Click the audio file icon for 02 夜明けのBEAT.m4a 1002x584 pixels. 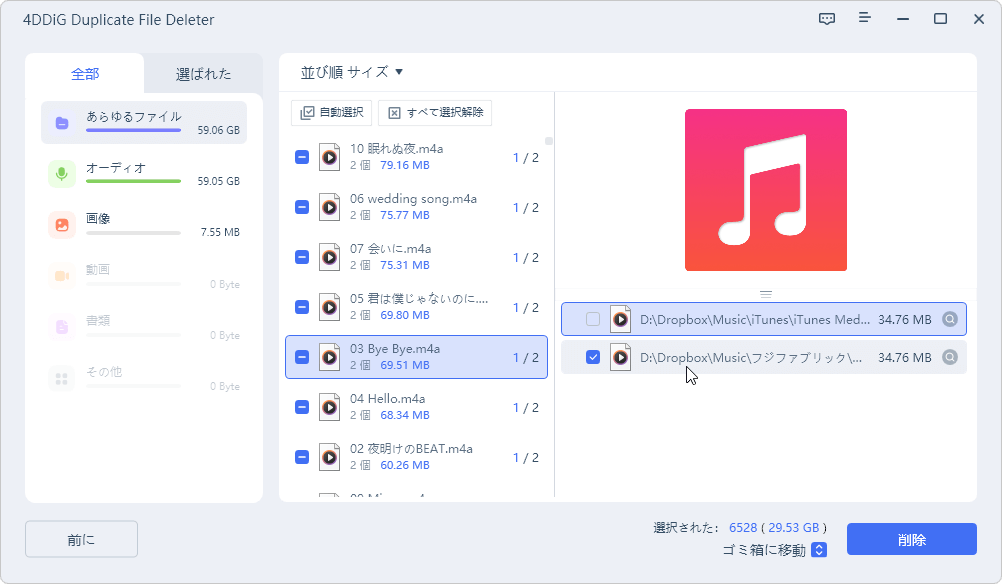coord(330,457)
